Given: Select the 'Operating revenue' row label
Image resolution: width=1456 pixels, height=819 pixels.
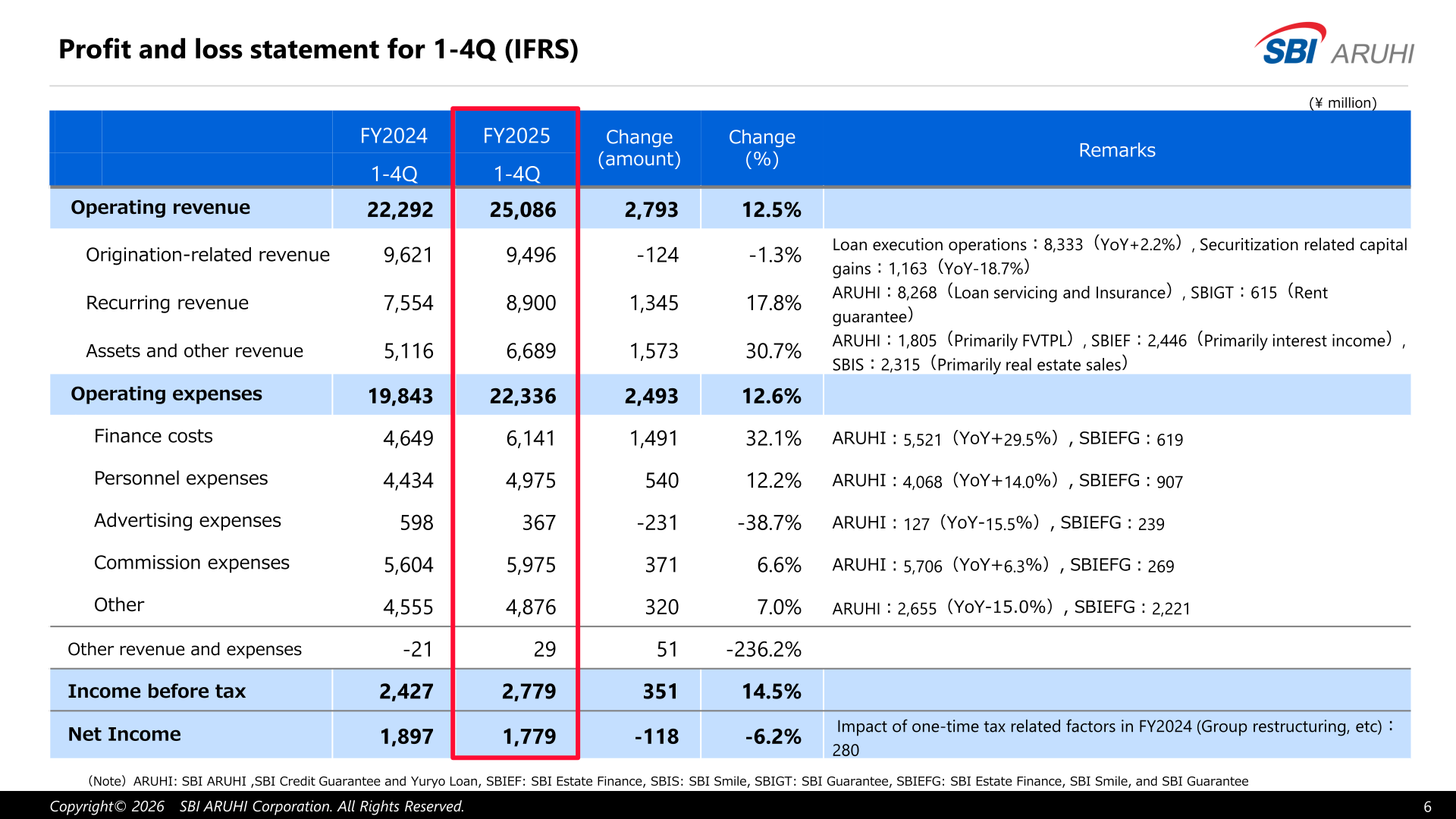Looking at the screenshot, I should click(x=160, y=208).
